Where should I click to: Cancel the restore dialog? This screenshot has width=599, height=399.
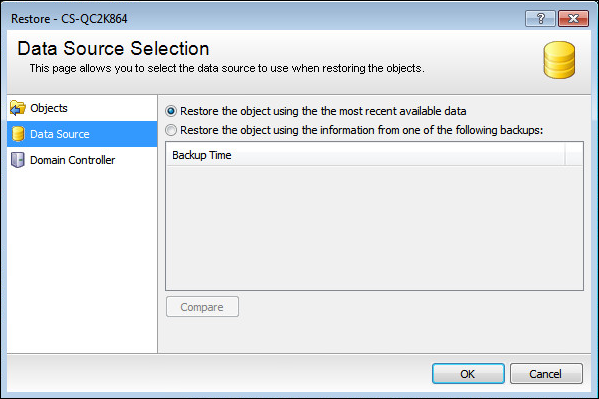point(546,373)
